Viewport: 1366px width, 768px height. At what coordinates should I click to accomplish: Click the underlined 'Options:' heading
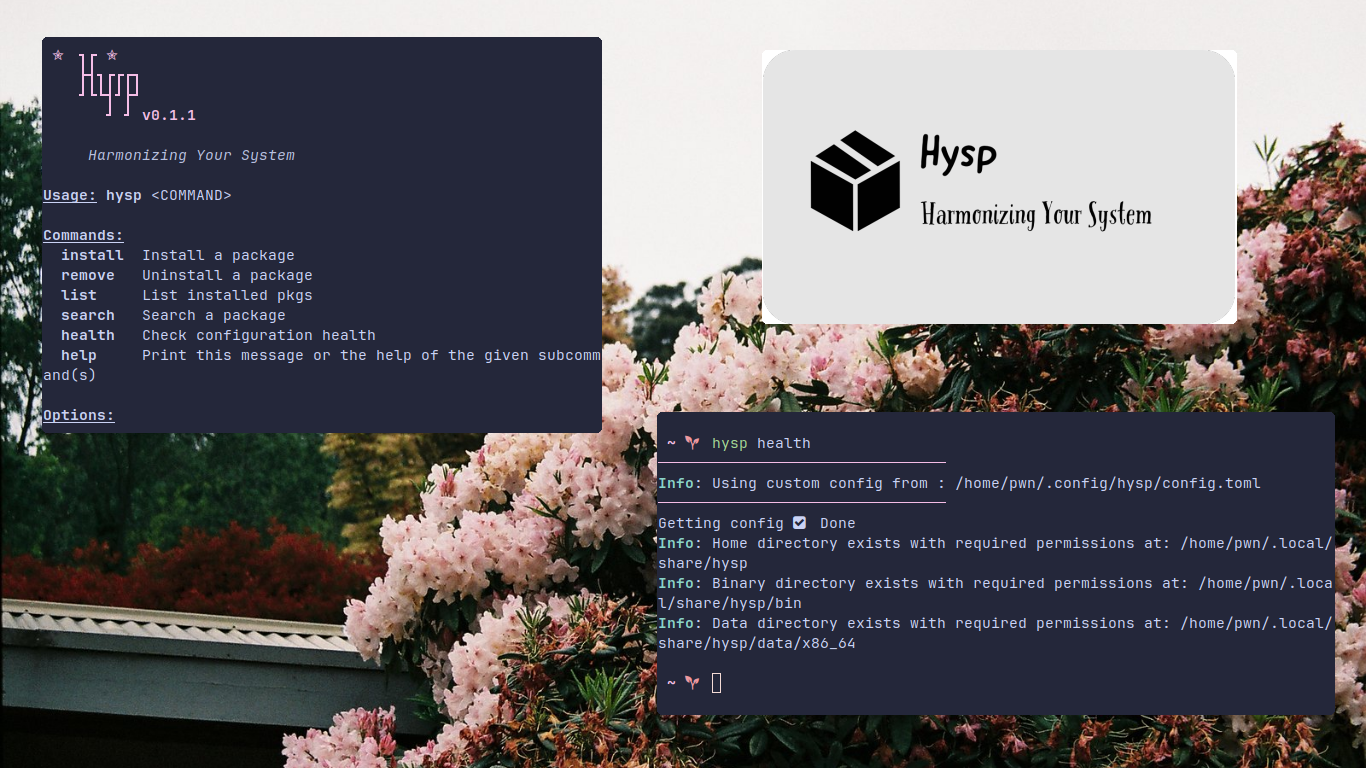pos(79,415)
